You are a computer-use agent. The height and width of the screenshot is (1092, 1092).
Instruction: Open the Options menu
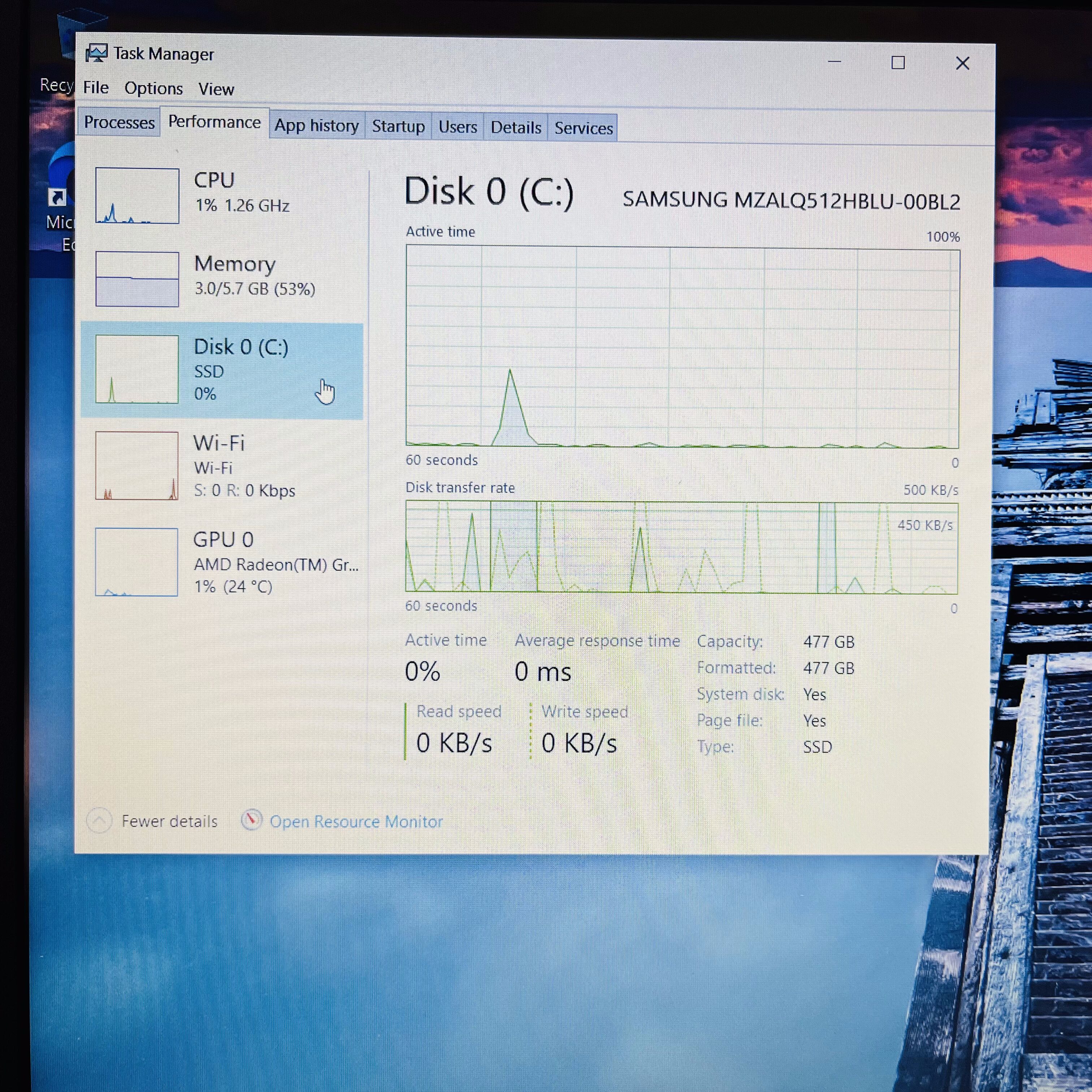[153, 88]
